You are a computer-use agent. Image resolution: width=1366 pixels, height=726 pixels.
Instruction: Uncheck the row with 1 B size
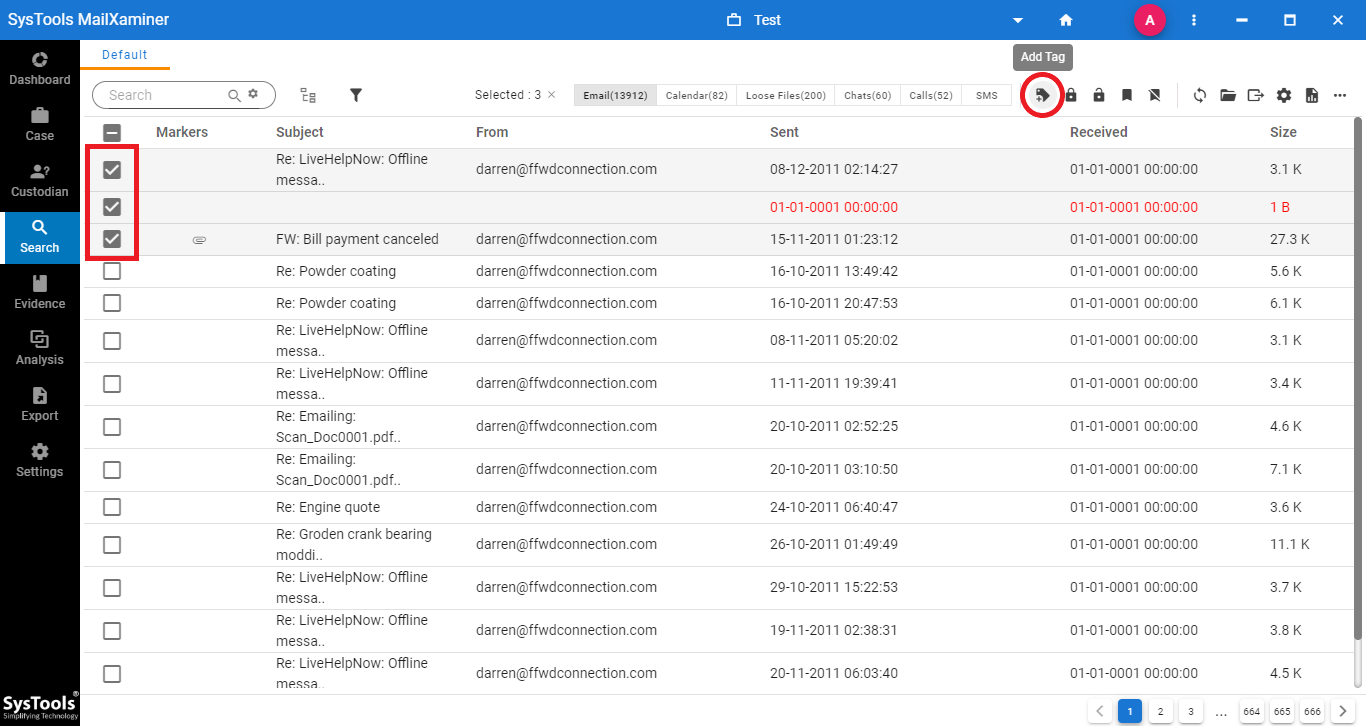pyautogui.click(x=112, y=207)
